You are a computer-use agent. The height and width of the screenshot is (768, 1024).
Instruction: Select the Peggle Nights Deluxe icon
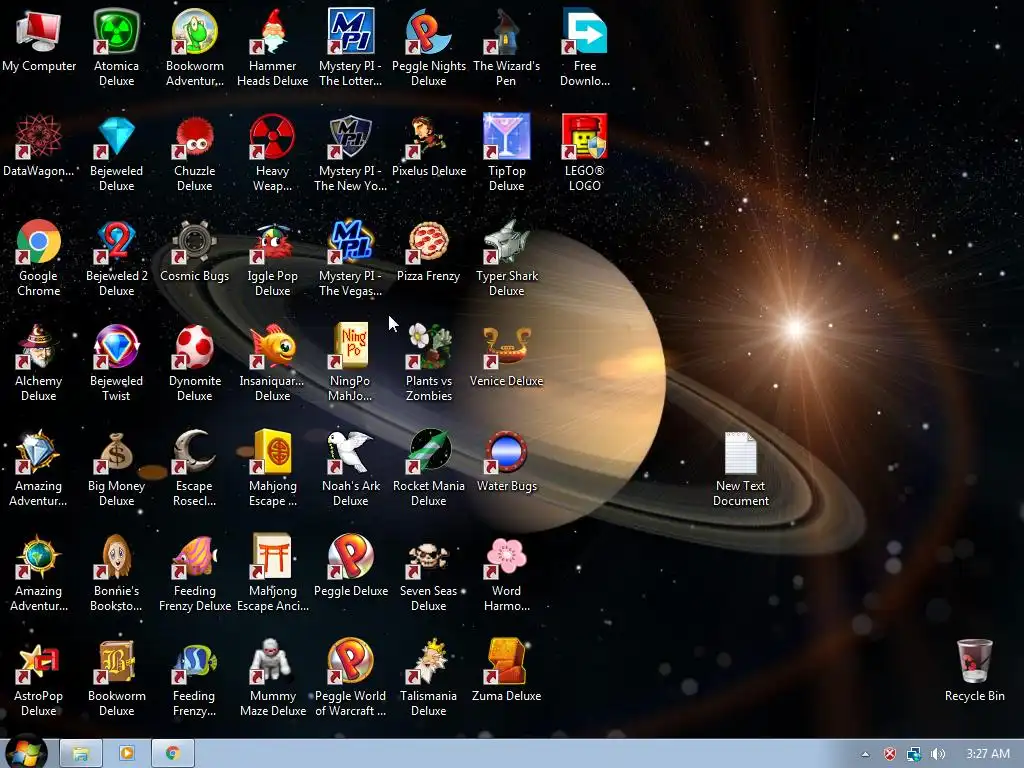pos(428,32)
